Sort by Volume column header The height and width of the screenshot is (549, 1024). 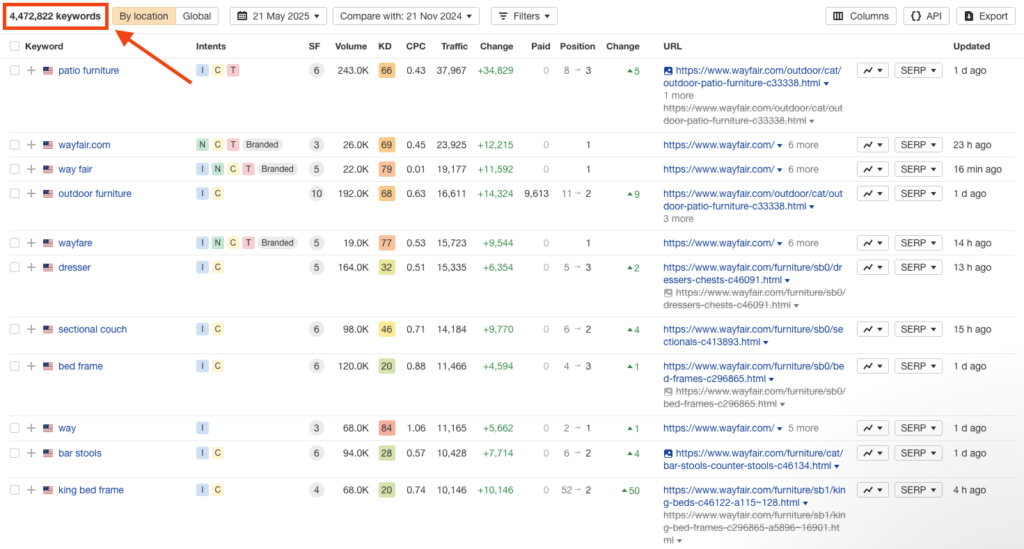coord(351,46)
